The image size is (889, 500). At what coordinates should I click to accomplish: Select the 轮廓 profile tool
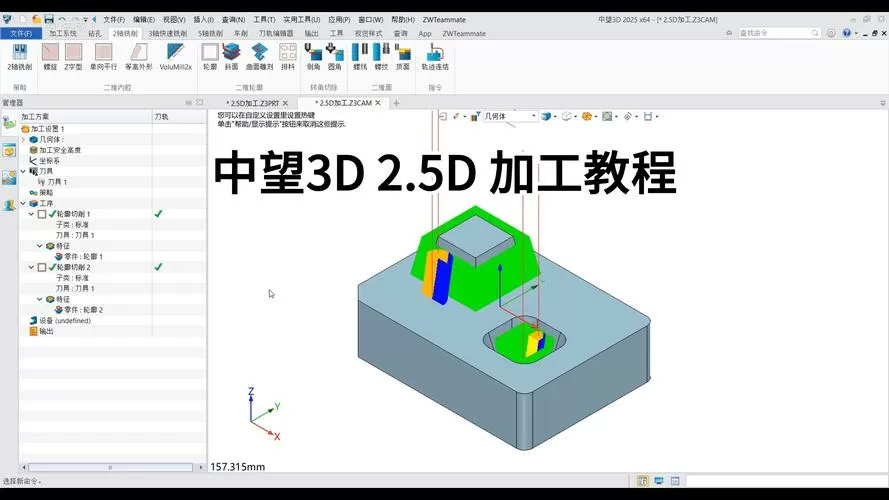210,57
